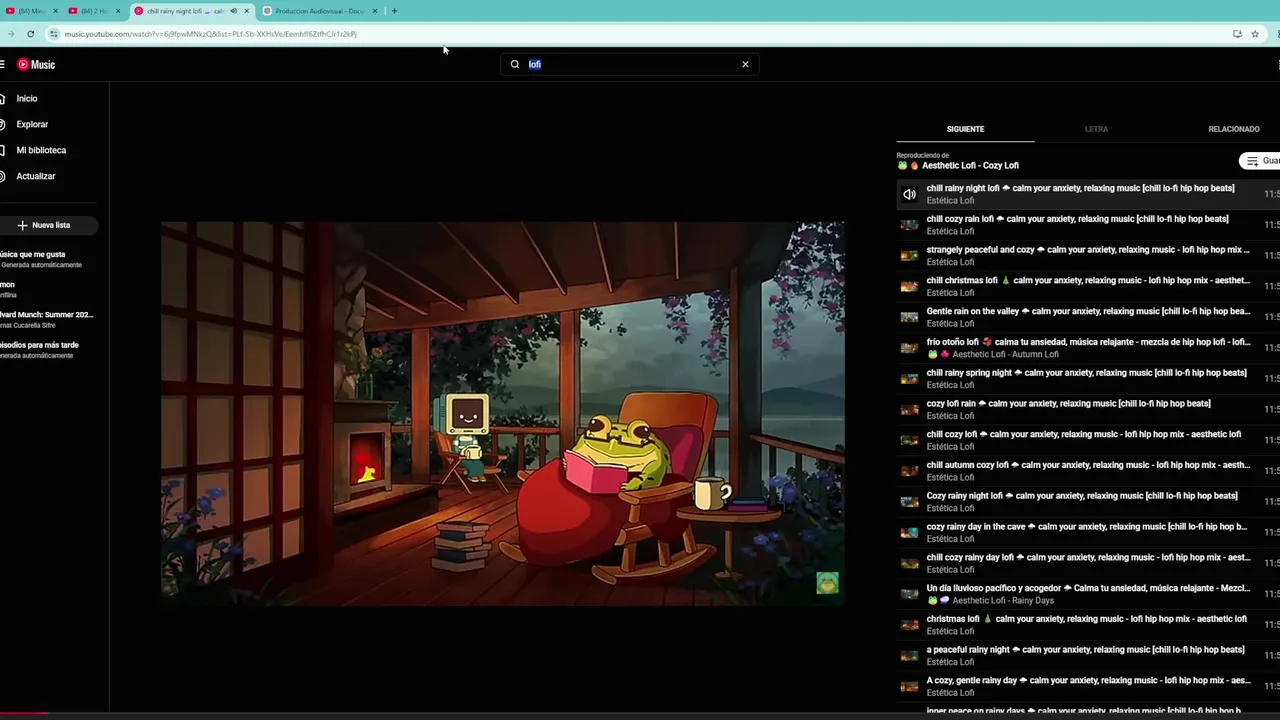Click thumbnail of 'chill cozy rain lofi'
This screenshot has width=1280, height=720.
pyautogui.click(x=909, y=225)
